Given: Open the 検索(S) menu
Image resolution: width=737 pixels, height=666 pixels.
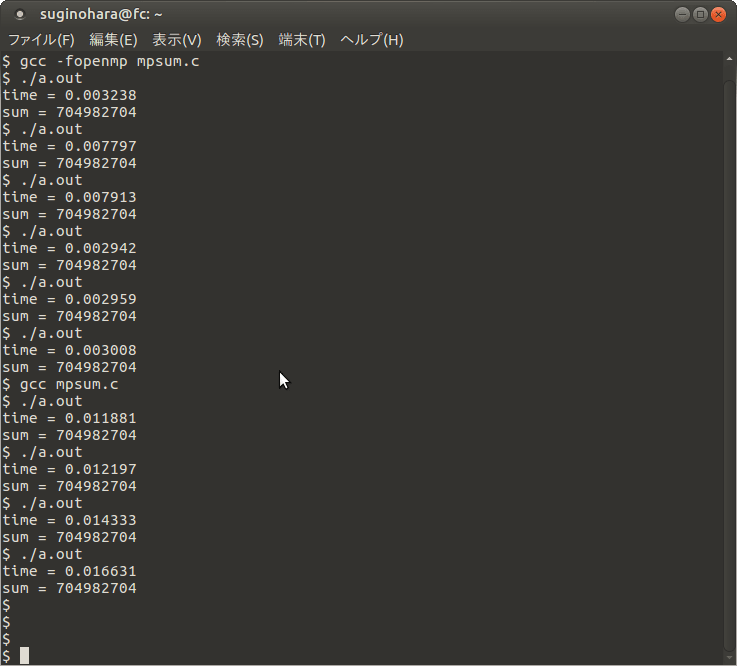Looking at the screenshot, I should point(240,40).
